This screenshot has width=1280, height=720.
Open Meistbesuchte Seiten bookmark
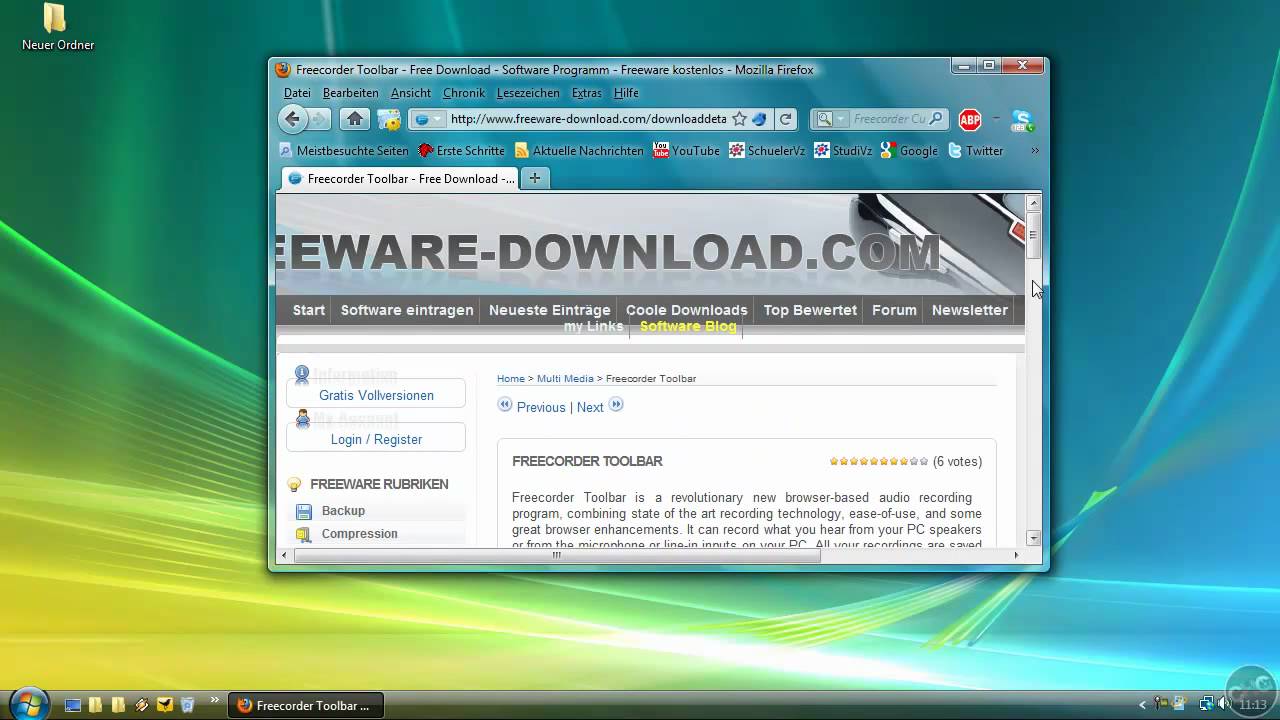[x=344, y=151]
